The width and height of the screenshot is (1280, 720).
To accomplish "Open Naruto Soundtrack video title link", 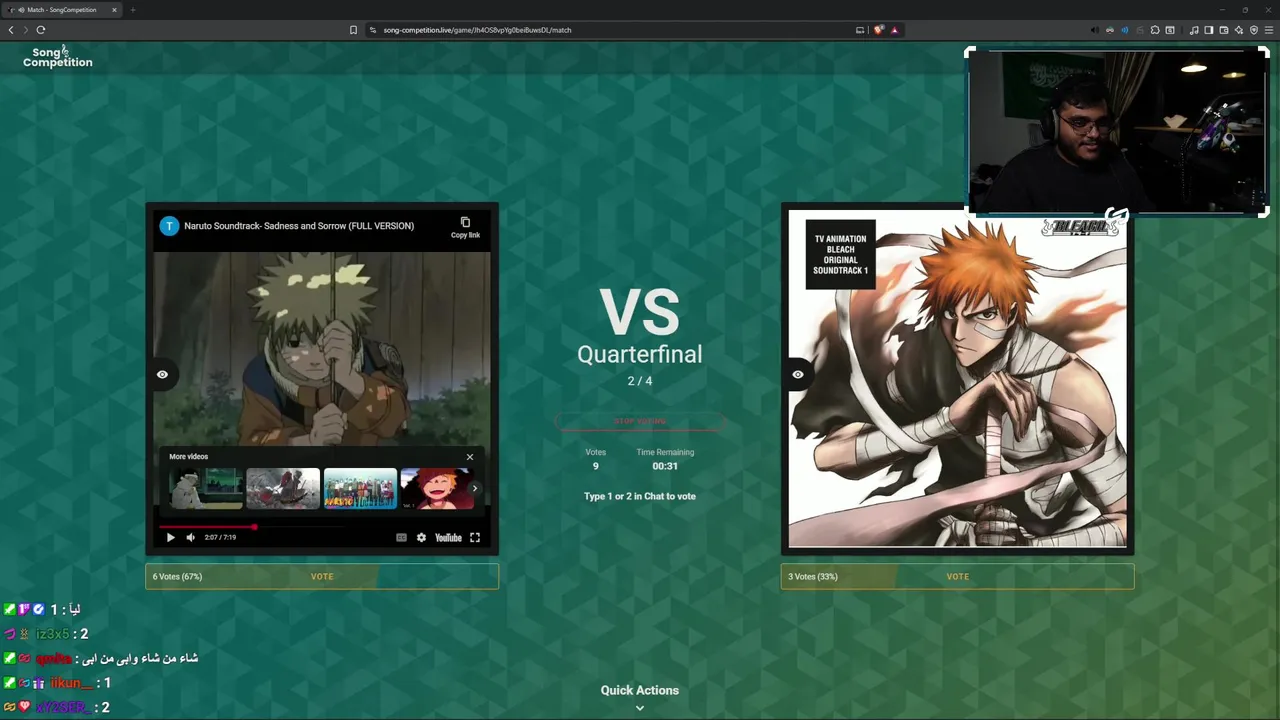I will coord(299,226).
